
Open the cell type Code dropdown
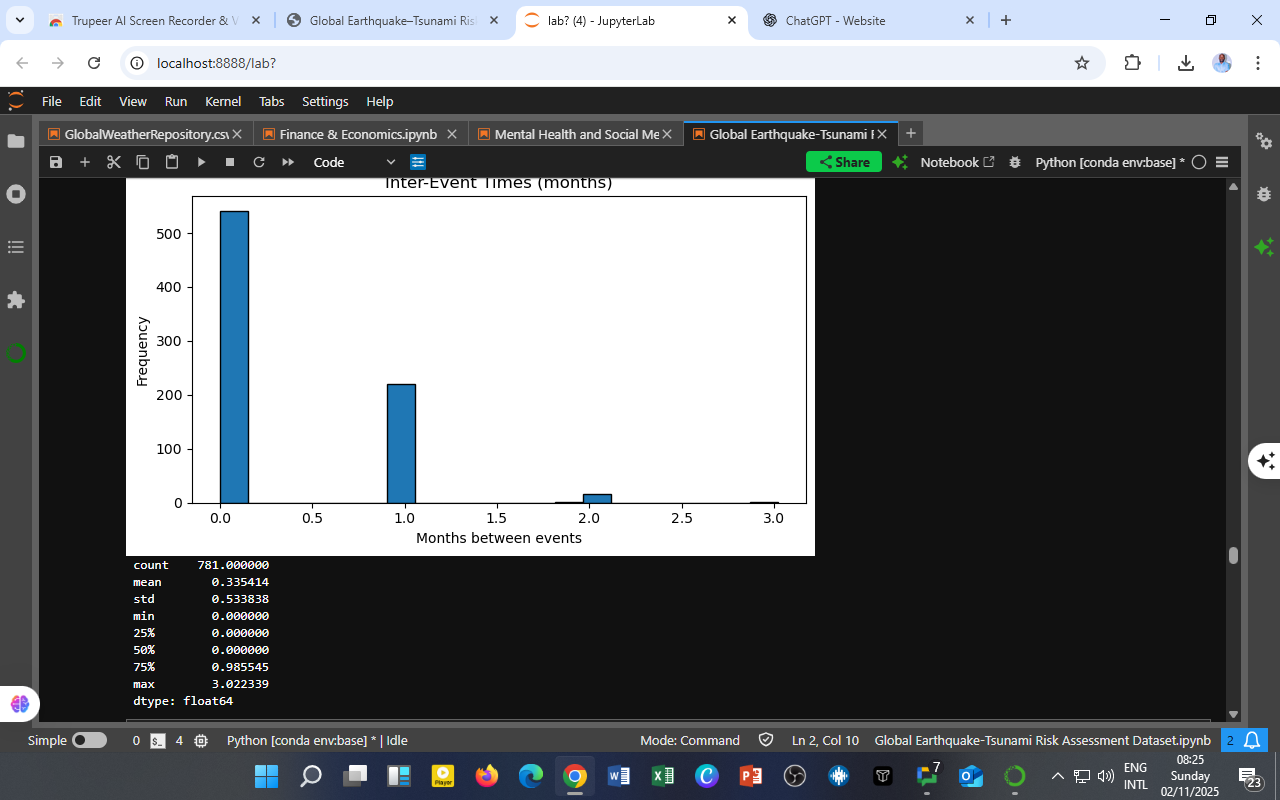pyautogui.click(x=354, y=162)
